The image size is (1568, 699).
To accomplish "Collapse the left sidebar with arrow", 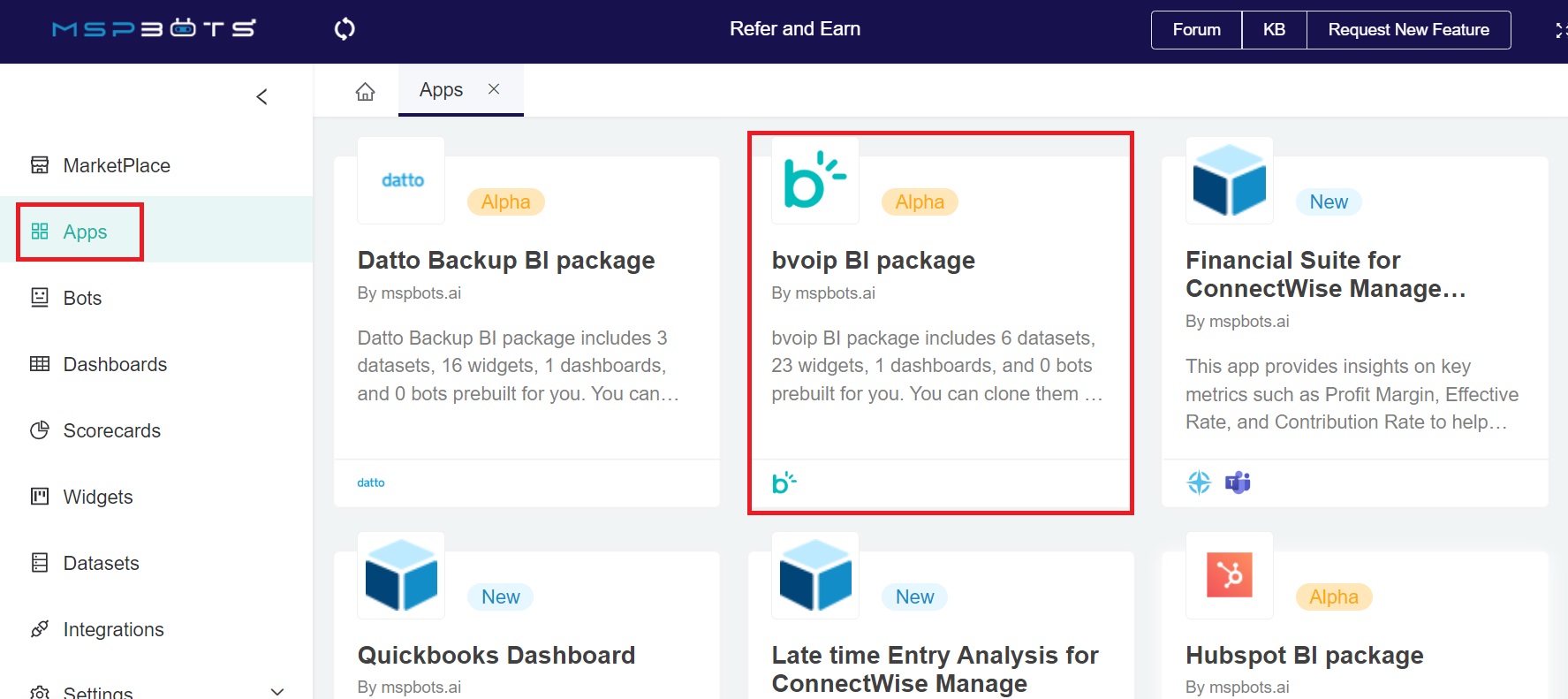I will (261, 96).
